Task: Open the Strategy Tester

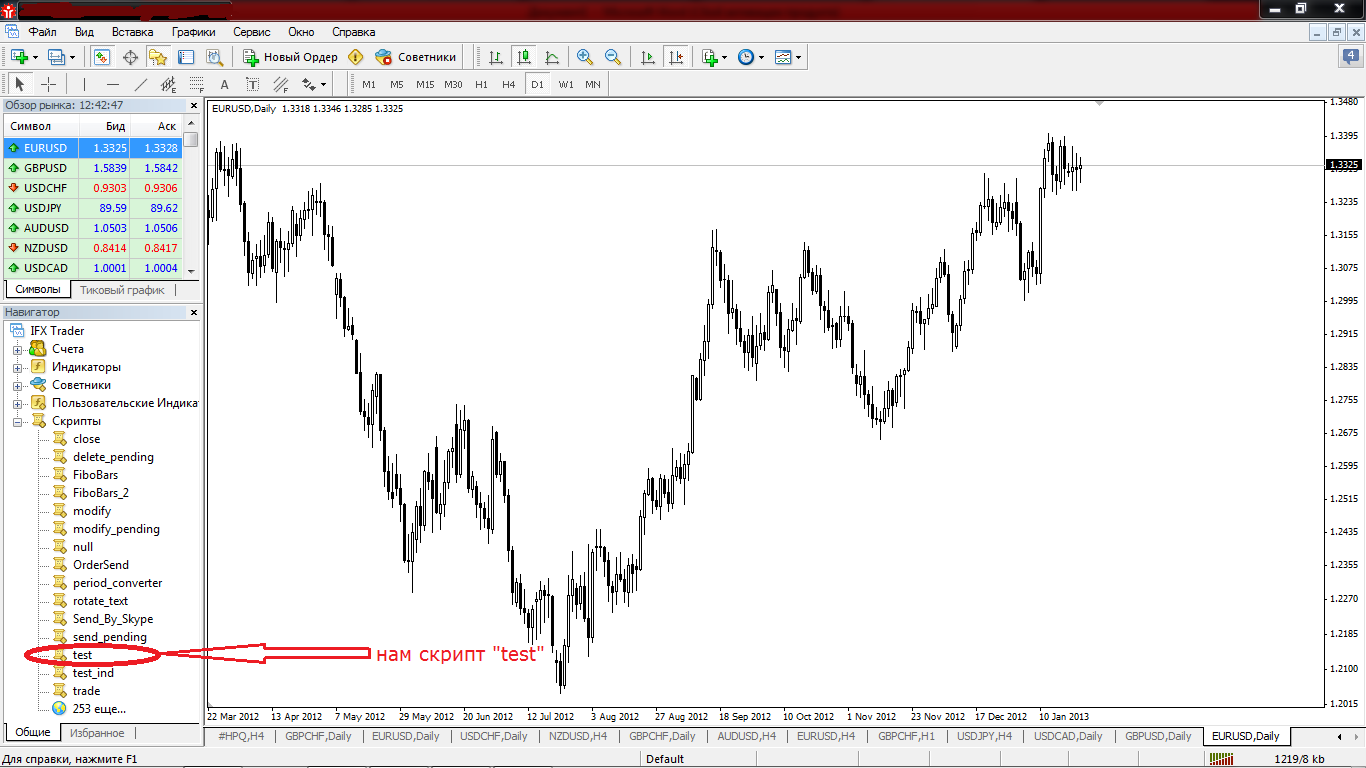Action: tap(213, 57)
